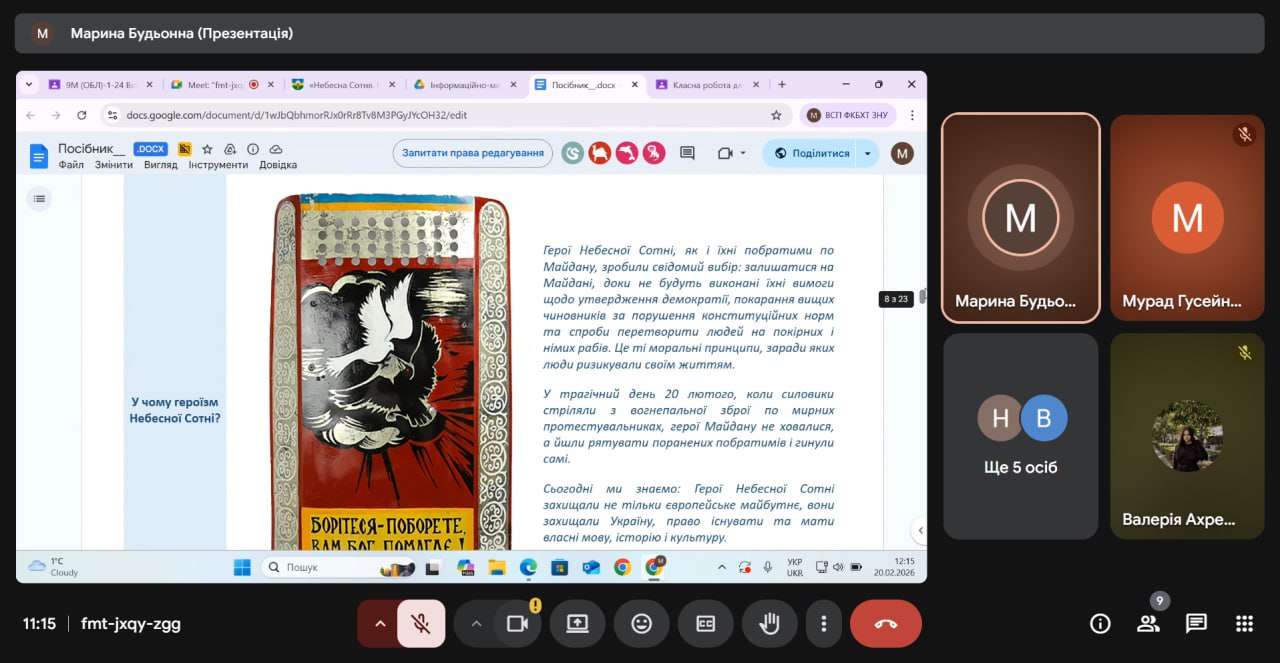1280x663 pixels.
Task: Select Мурад Гусейн… participant tile
Action: coord(1187,218)
